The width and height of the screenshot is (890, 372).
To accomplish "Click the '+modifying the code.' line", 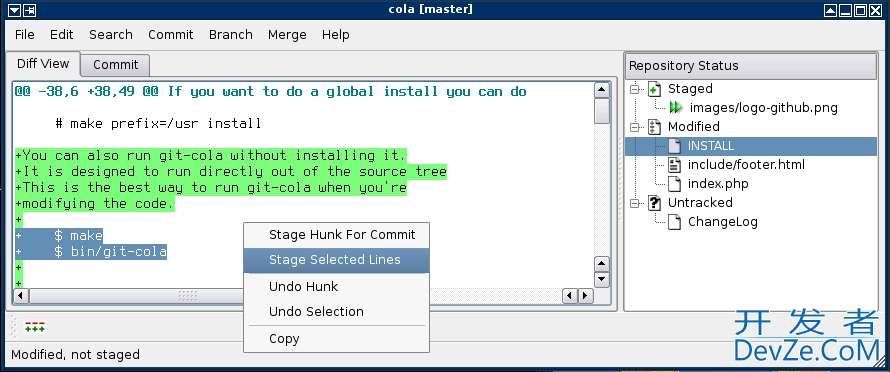I will pos(95,203).
